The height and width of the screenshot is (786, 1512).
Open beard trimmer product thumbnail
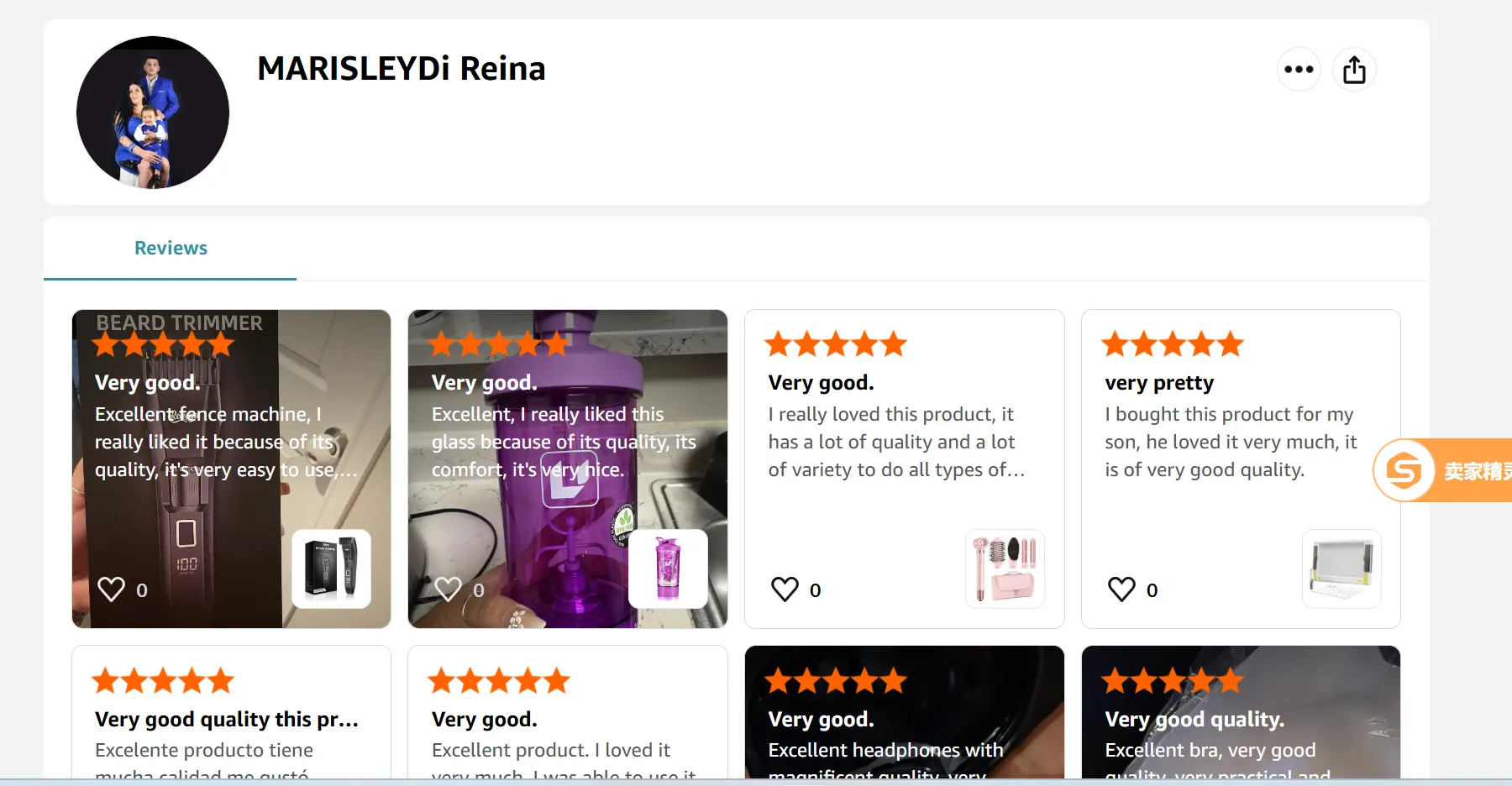[x=332, y=569]
